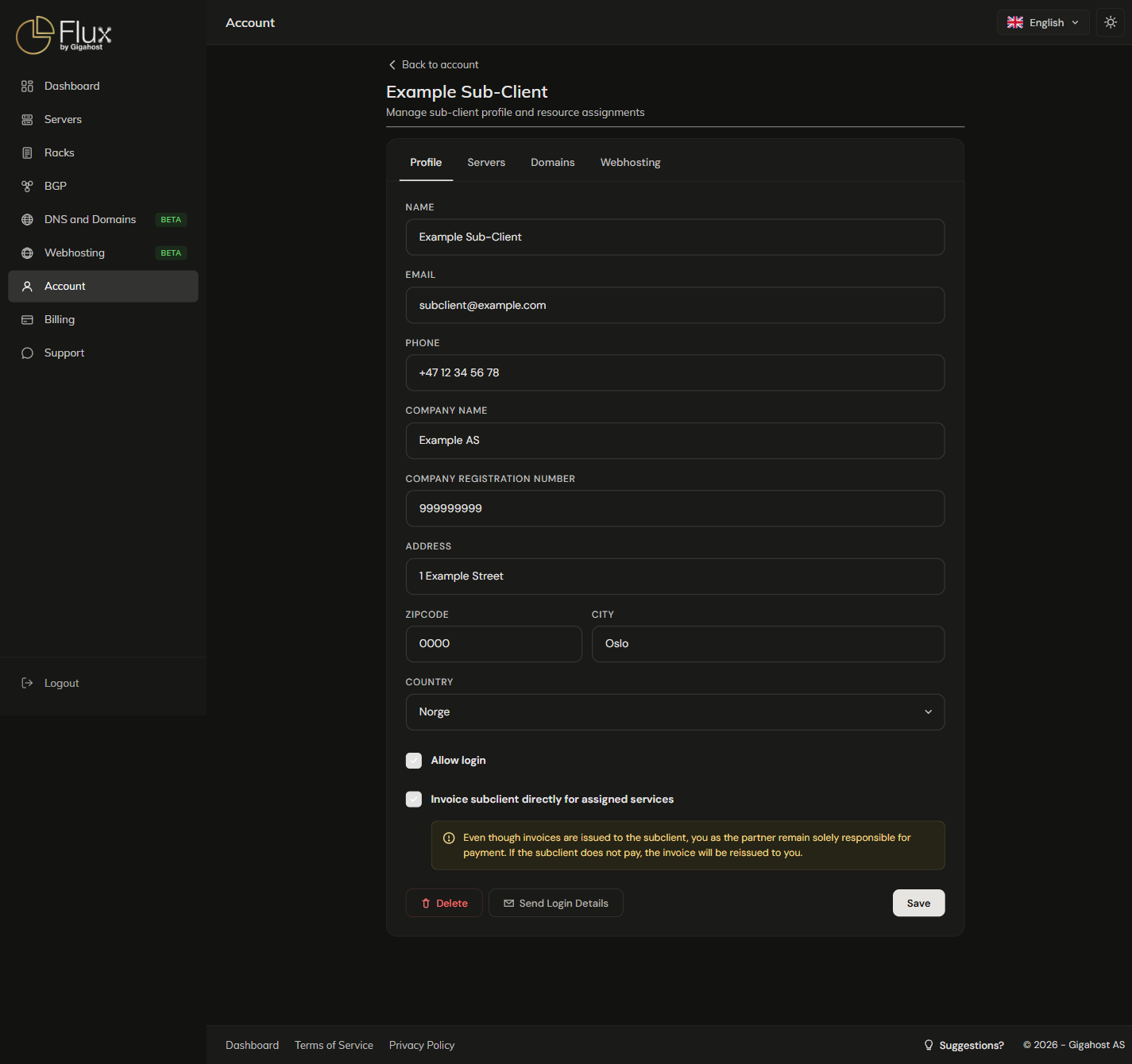Click the Email input field
1132x1064 pixels.
click(x=675, y=305)
